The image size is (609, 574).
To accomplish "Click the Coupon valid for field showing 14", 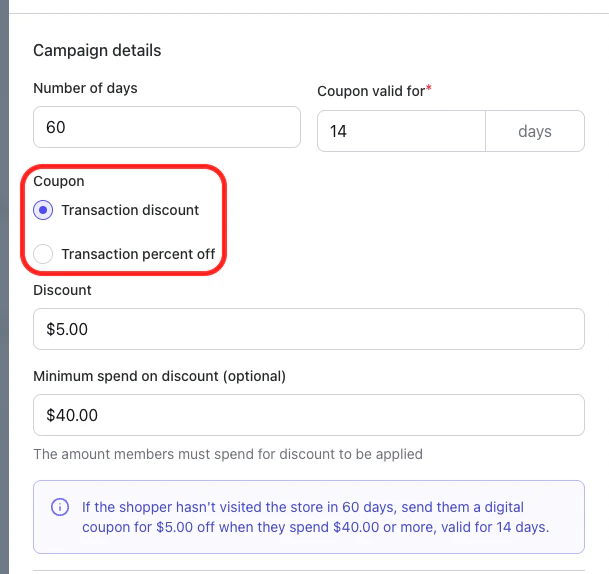I will pyautogui.click(x=401, y=131).
